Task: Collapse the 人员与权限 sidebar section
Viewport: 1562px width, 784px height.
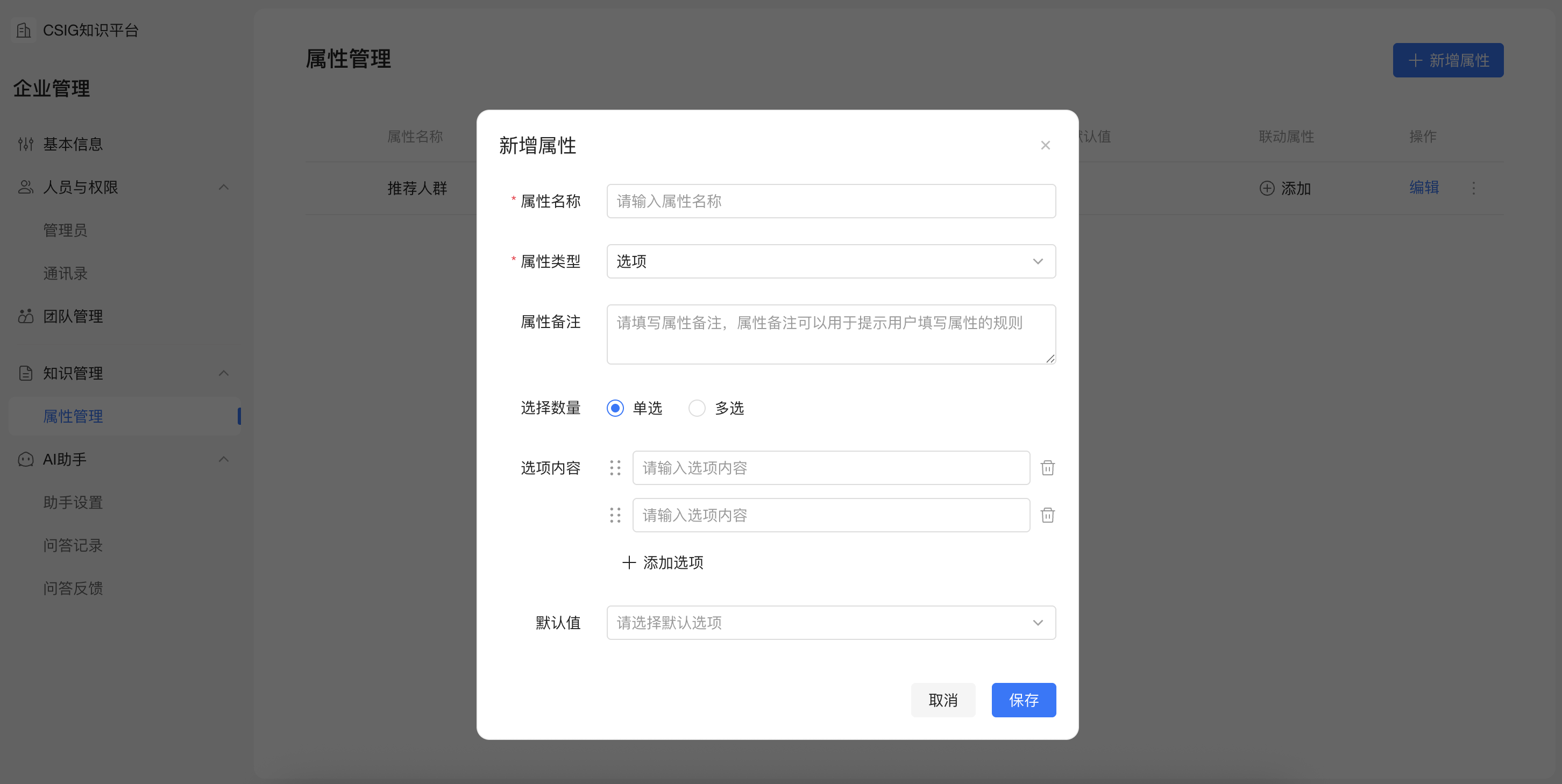Action: click(223, 187)
